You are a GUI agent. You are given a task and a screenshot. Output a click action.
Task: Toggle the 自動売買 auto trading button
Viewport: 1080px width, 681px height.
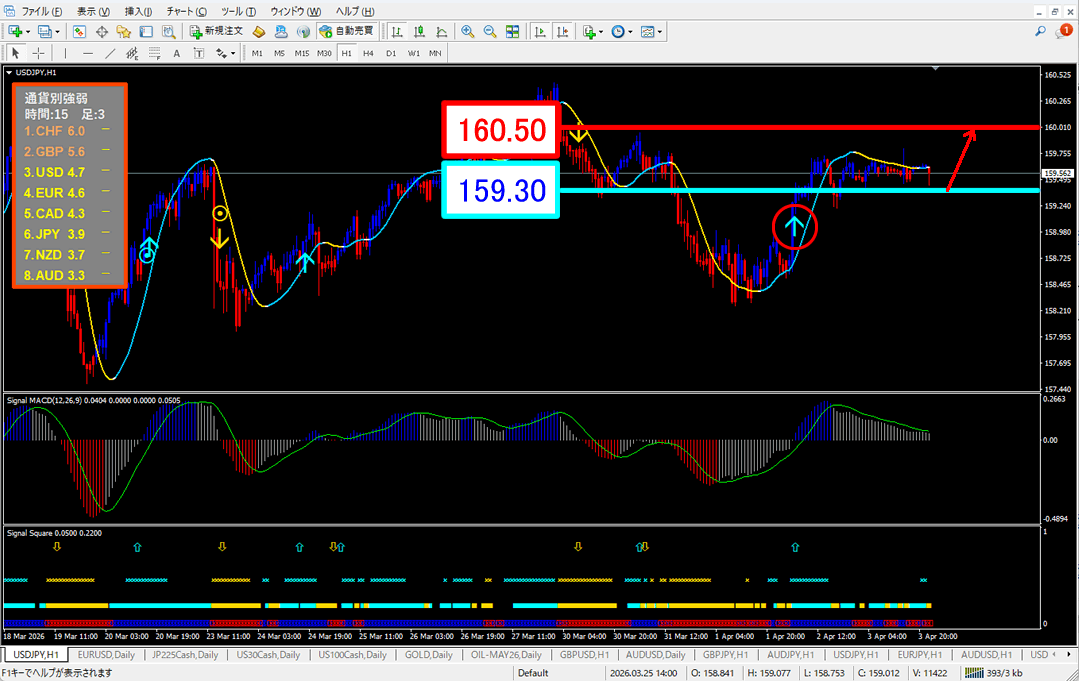[346, 31]
